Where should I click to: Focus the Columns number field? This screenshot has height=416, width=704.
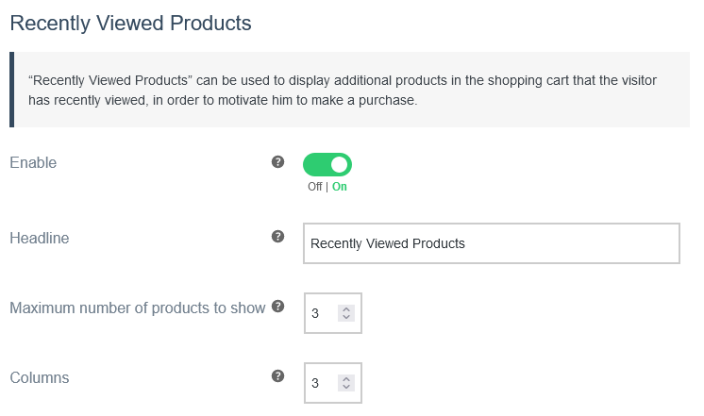point(320,383)
